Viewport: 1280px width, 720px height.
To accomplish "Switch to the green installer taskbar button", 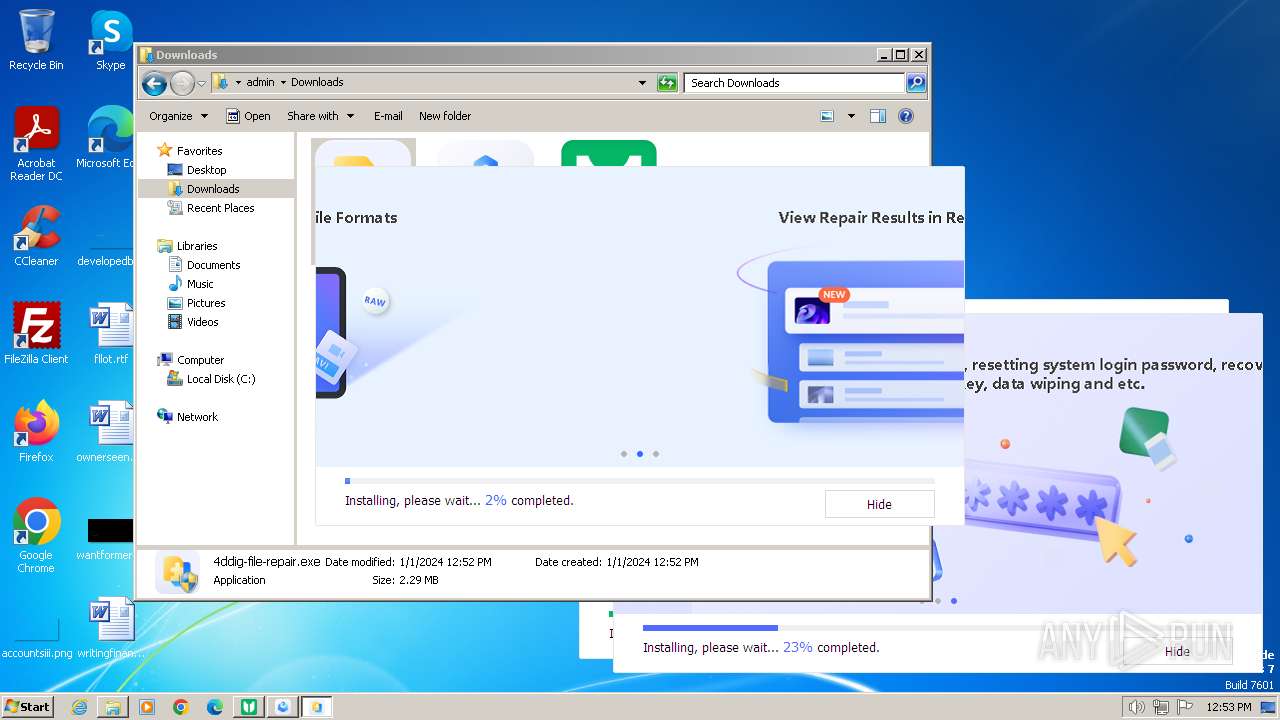I will click(249, 707).
